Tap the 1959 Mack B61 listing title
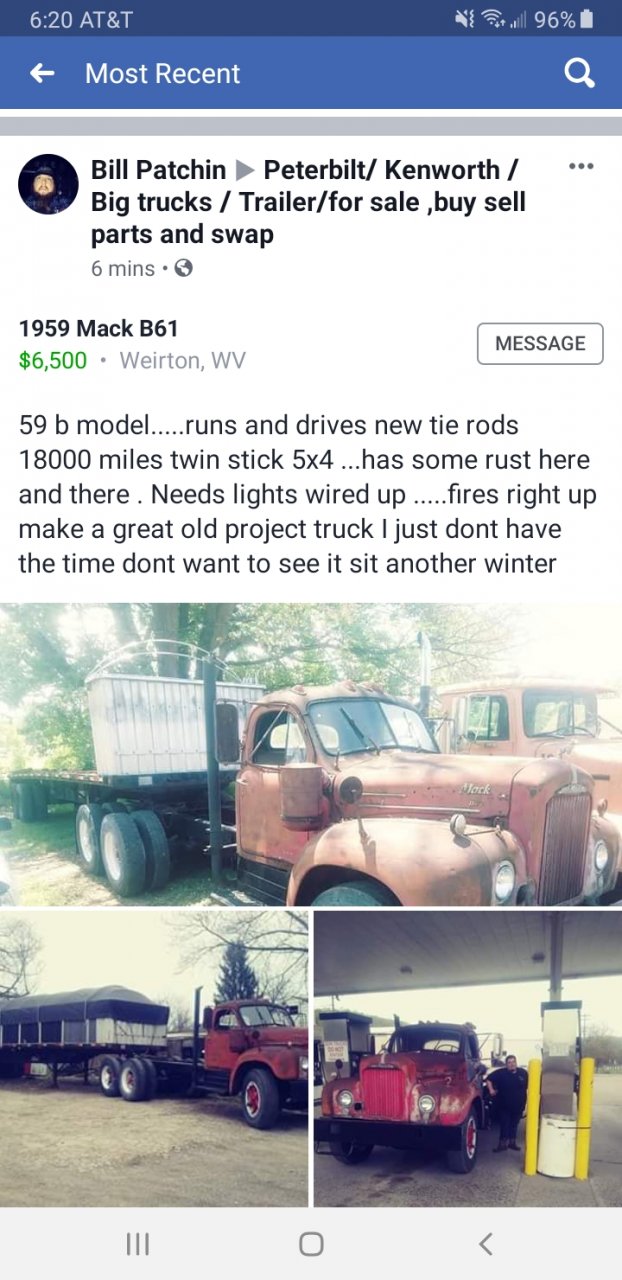Image resolution: width=622 pixels, height=1280 pixels. coord(98,328)
